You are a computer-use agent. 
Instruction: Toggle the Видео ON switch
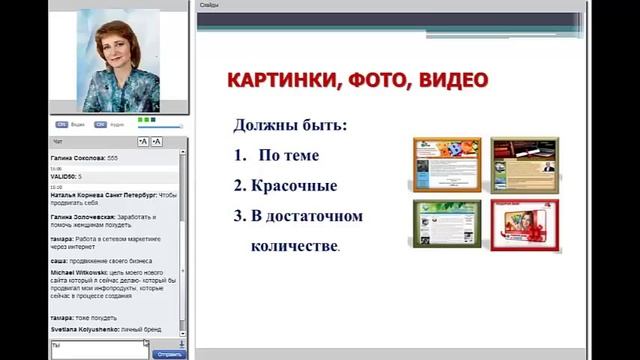(62, 124)
